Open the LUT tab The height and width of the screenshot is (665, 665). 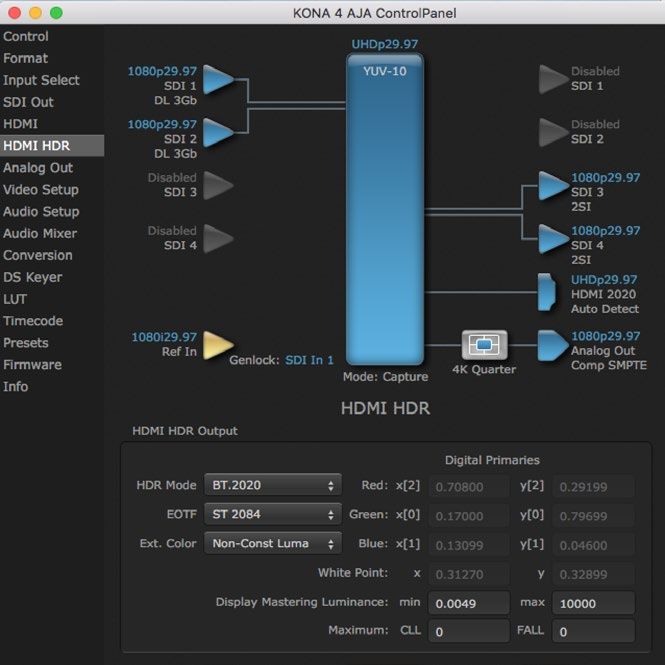point(52,299)
